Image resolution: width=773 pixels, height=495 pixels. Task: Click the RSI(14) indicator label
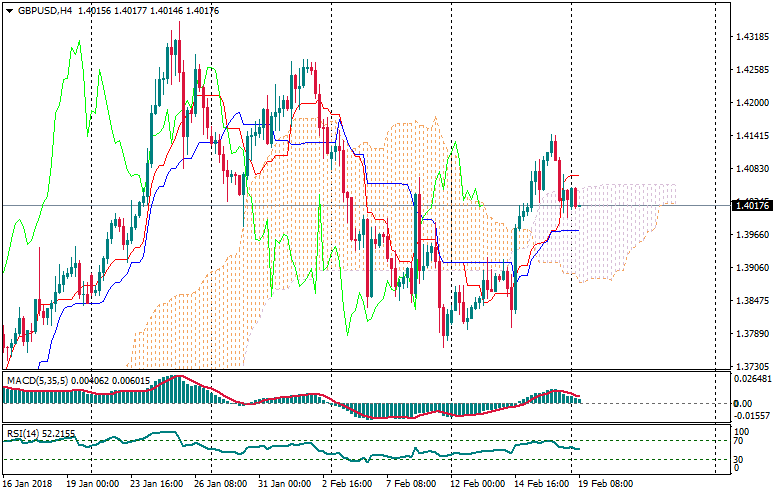[22, 433]
